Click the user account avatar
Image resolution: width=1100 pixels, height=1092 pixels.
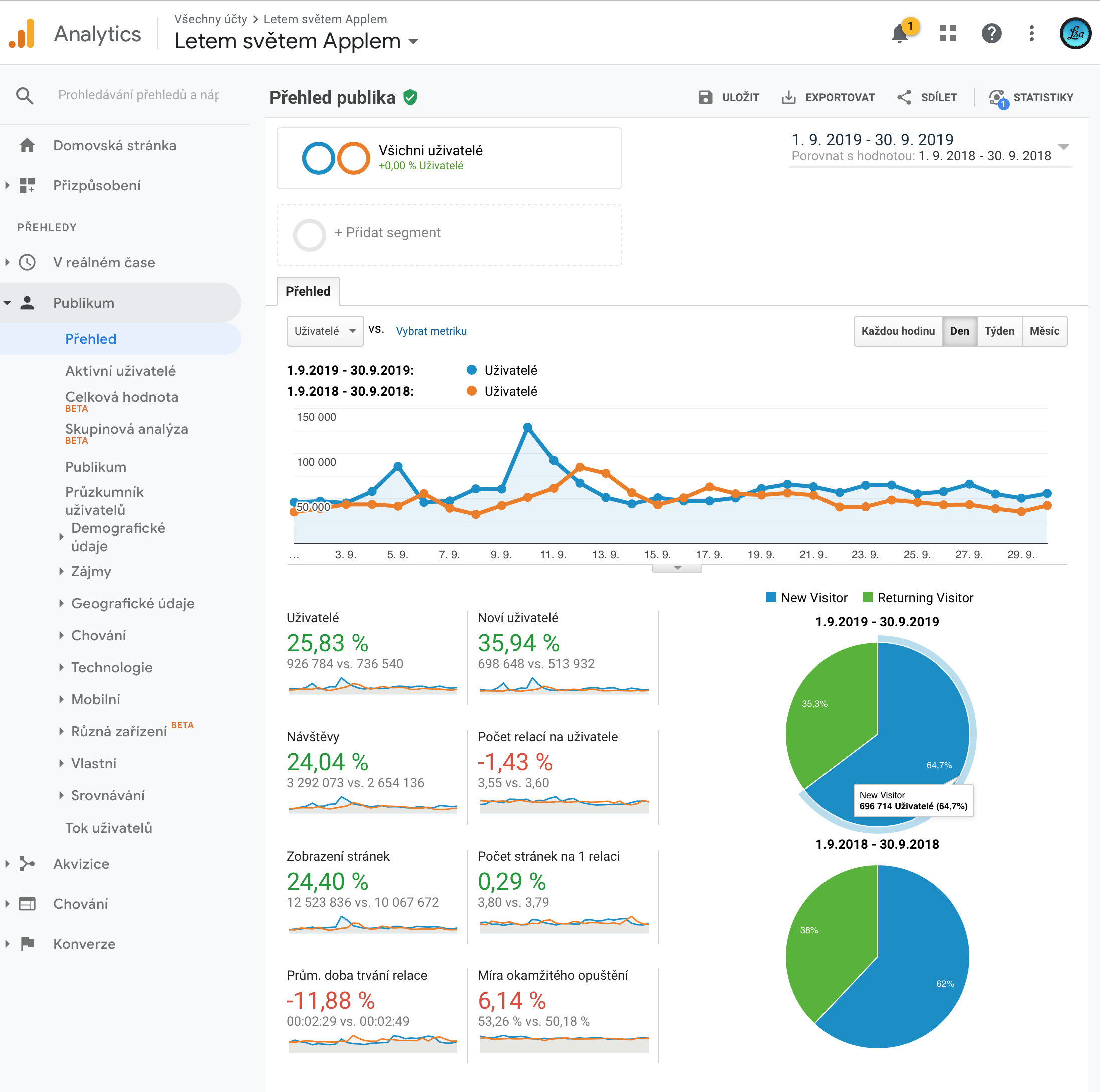click(x=1075, y=33)
